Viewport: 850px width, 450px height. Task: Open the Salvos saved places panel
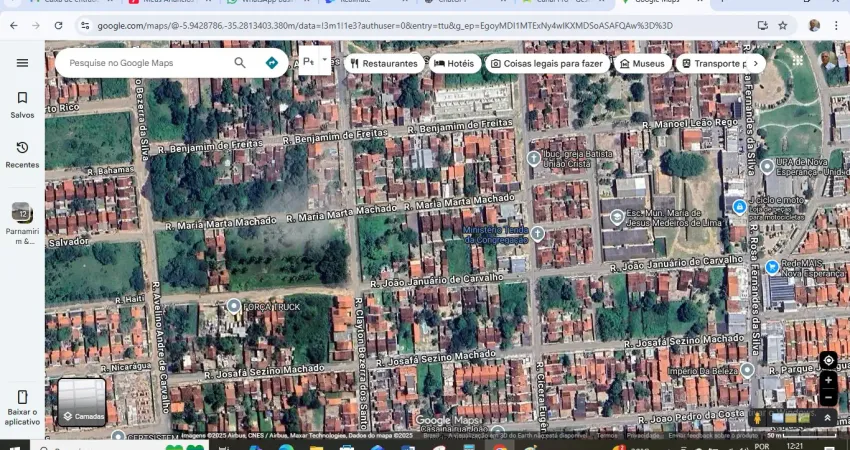tap(22, 104)
